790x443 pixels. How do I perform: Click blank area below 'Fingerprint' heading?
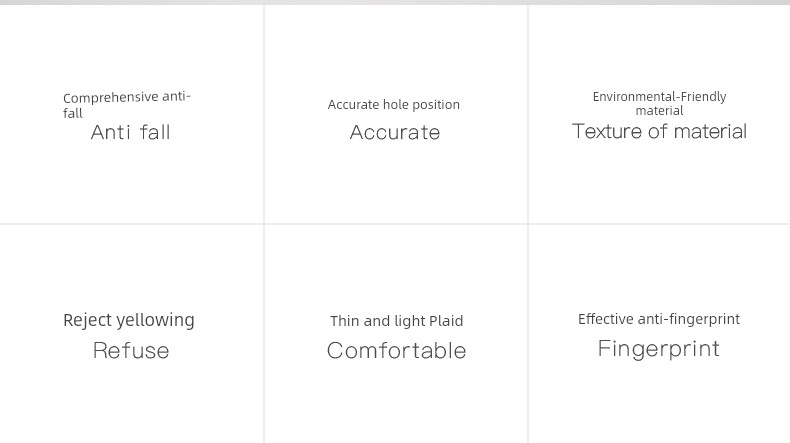(659, 403)
